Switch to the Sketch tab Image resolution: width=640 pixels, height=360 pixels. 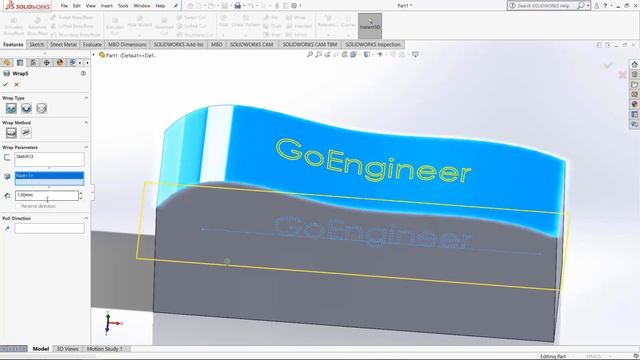coord(36,44)
